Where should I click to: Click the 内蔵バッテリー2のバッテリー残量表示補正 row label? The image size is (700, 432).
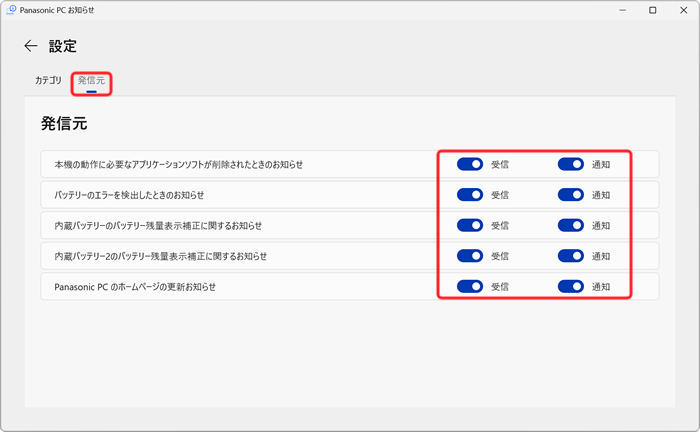click(x=160, y=256)
